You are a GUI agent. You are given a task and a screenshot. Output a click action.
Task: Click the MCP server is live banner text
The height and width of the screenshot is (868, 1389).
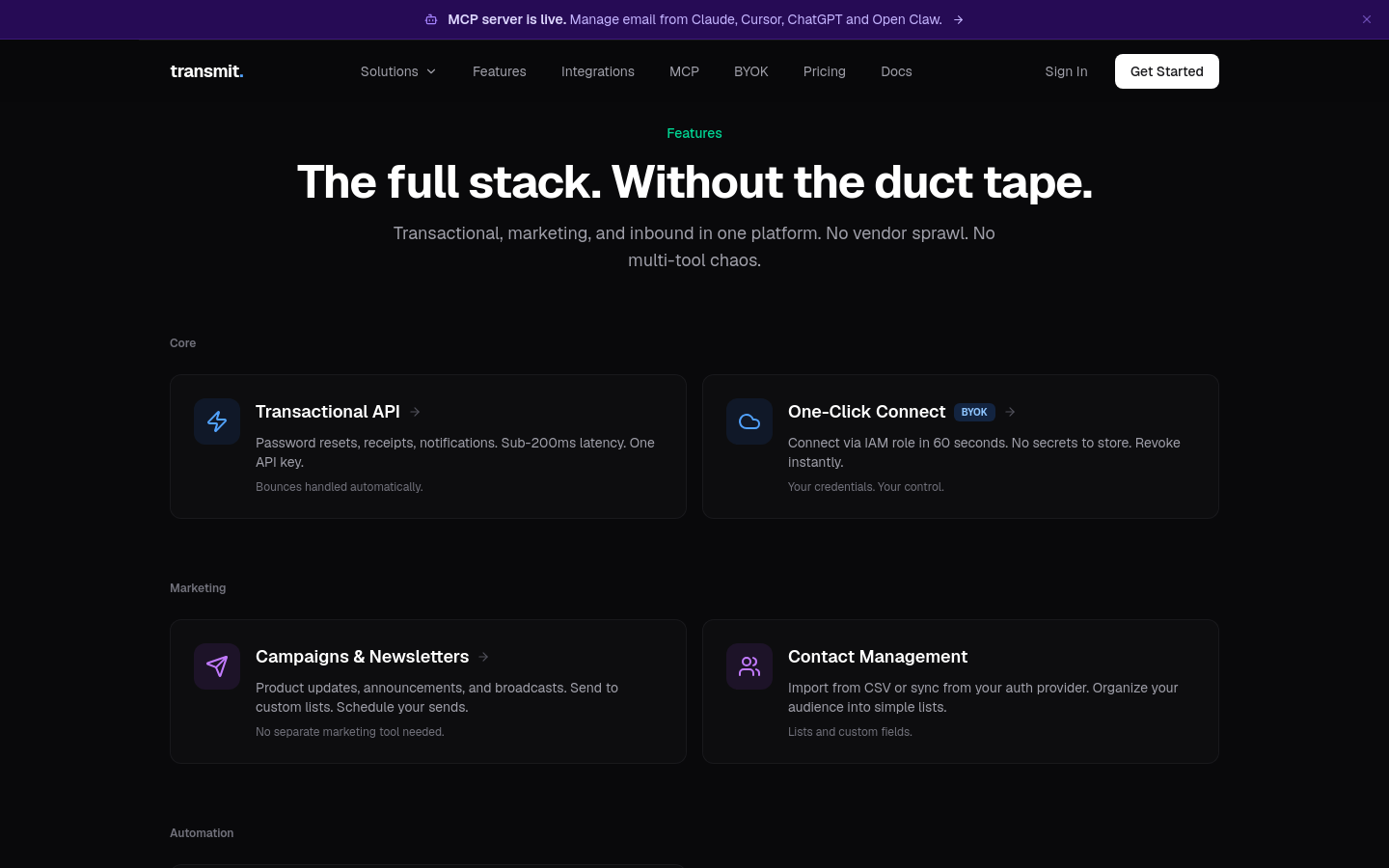(x=694, y=19)
